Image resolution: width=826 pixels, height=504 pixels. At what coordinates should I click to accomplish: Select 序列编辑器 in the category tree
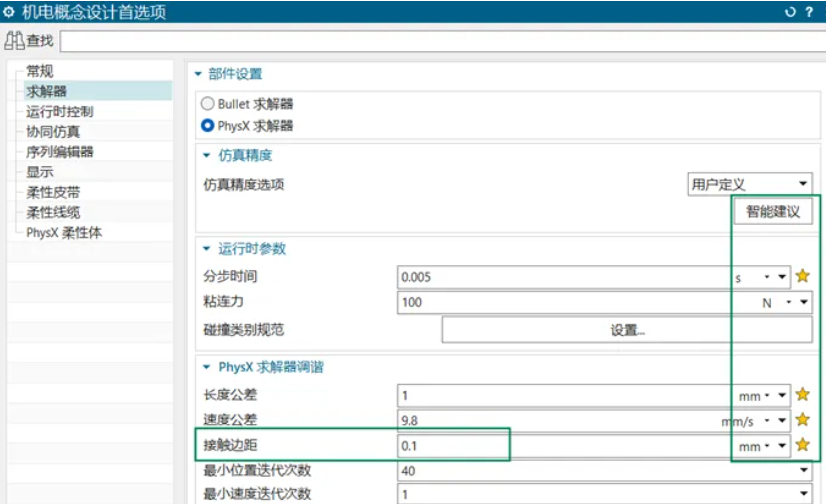[60, 152]
